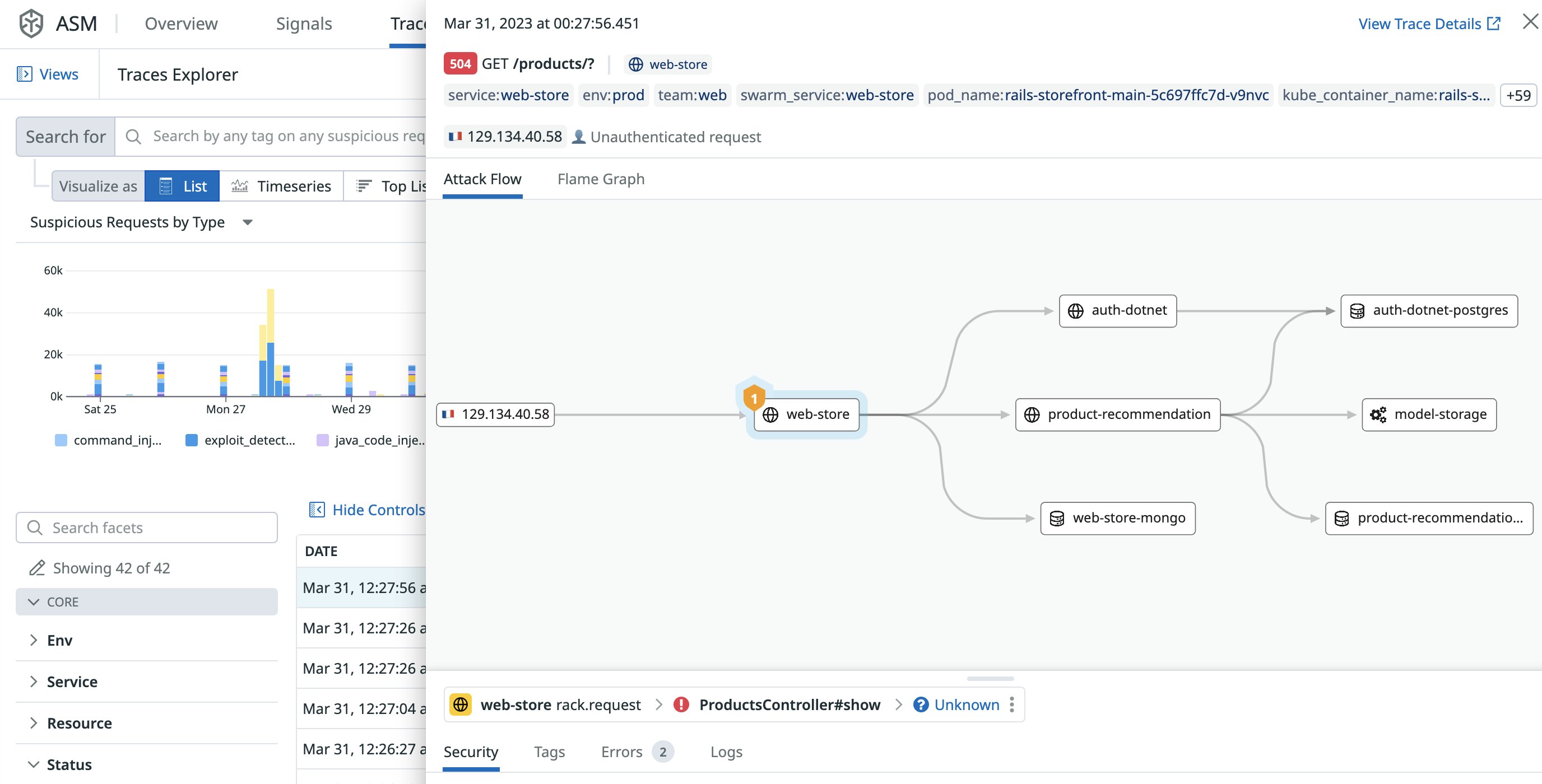Screen dimensions: 1542x784
Task: Expand the Env facet
Action: 59,640
